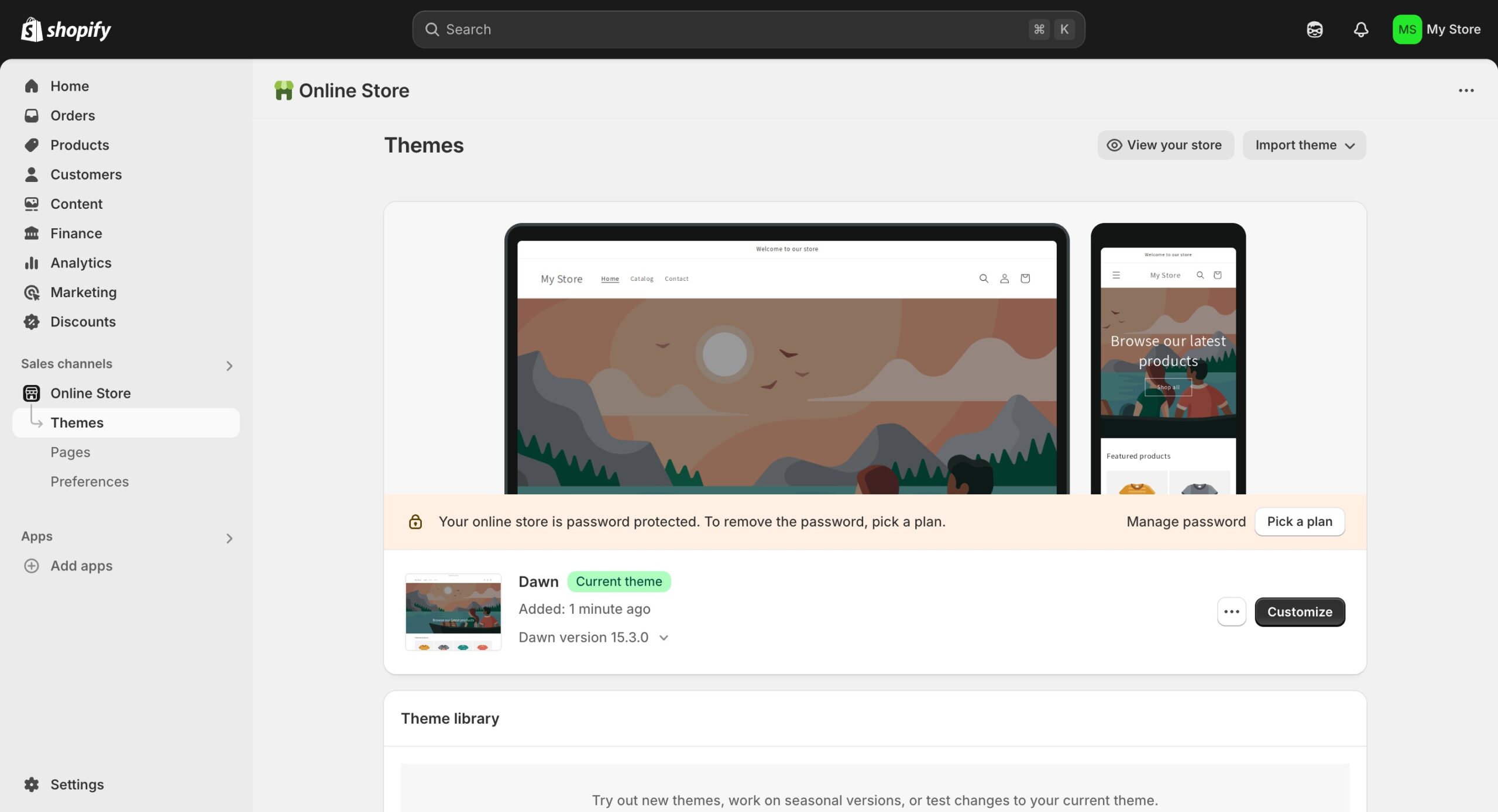Expand the Import theme dropdown
The image size is (1498, 812).
pyautogui.click(x=1304, y=145)
